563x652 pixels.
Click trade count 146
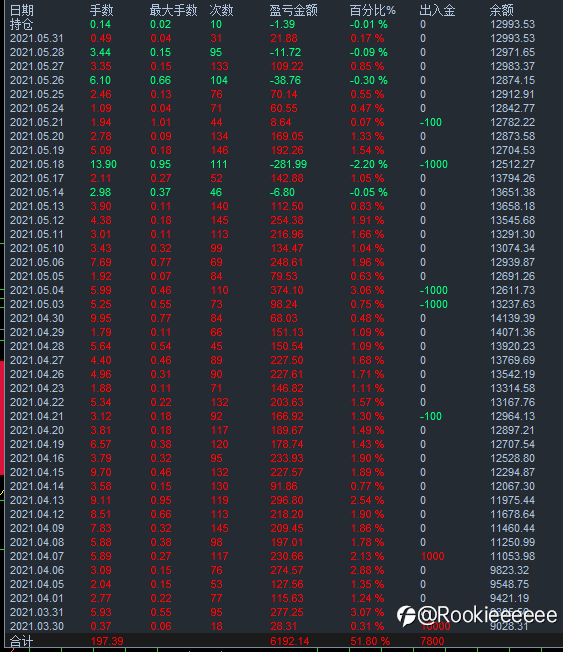(220, 151)
